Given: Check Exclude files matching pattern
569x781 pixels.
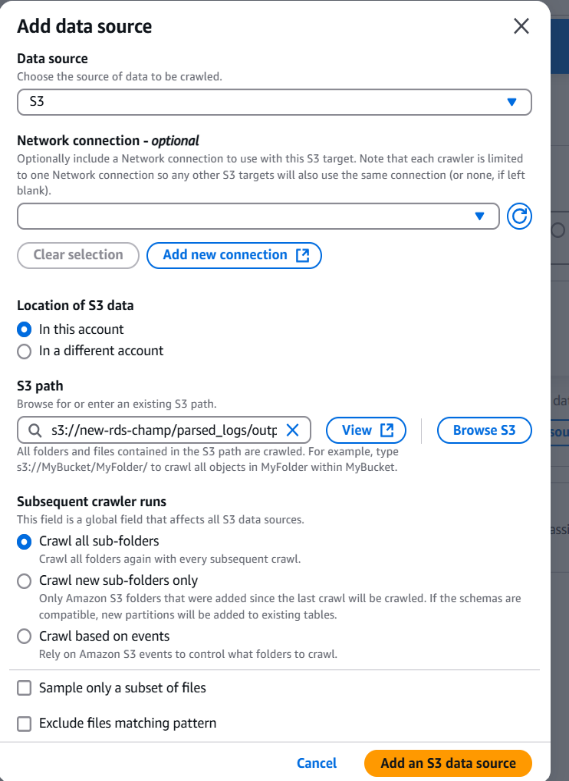Looking at the screenshot, I should [24, 724].
